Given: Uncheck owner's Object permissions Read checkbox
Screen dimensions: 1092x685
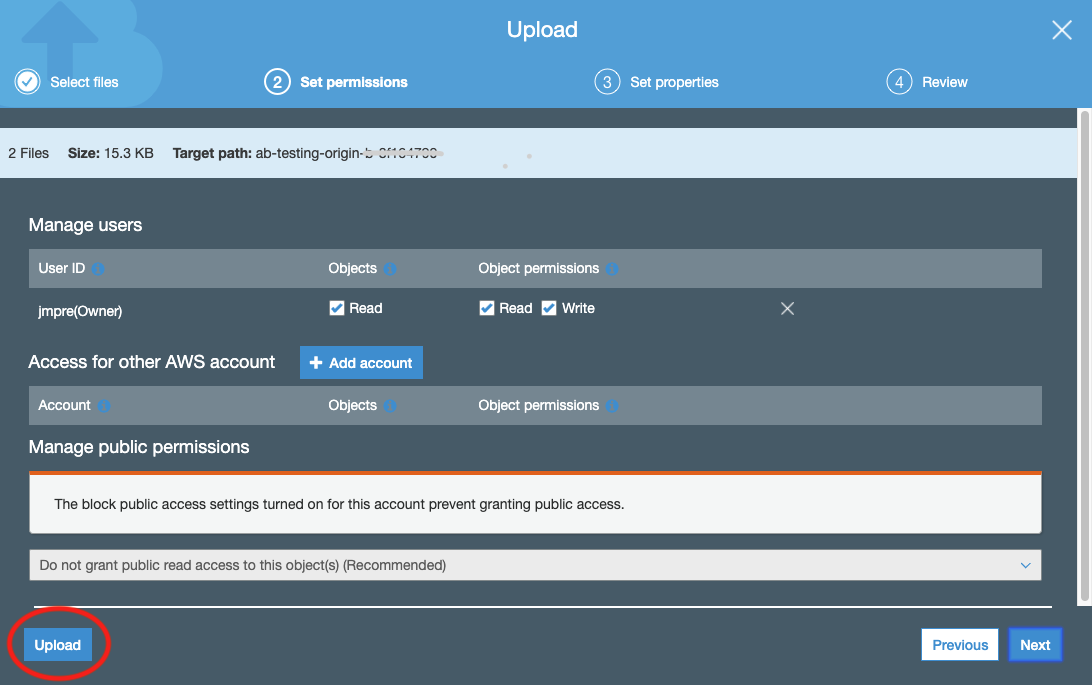Looking at the screenshot, I should pos(487,308).
